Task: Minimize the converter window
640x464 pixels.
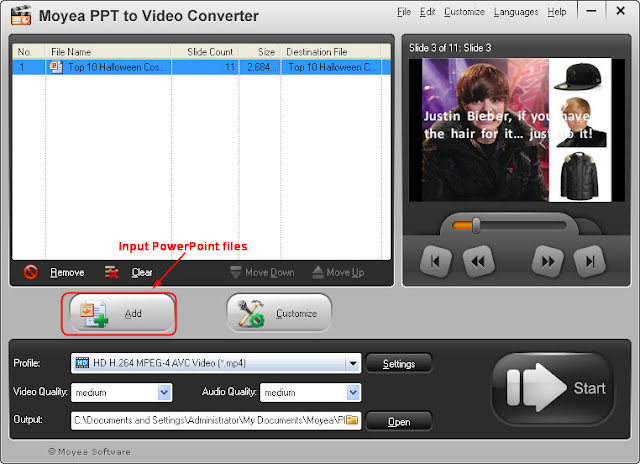Action: tap(591, 11)
